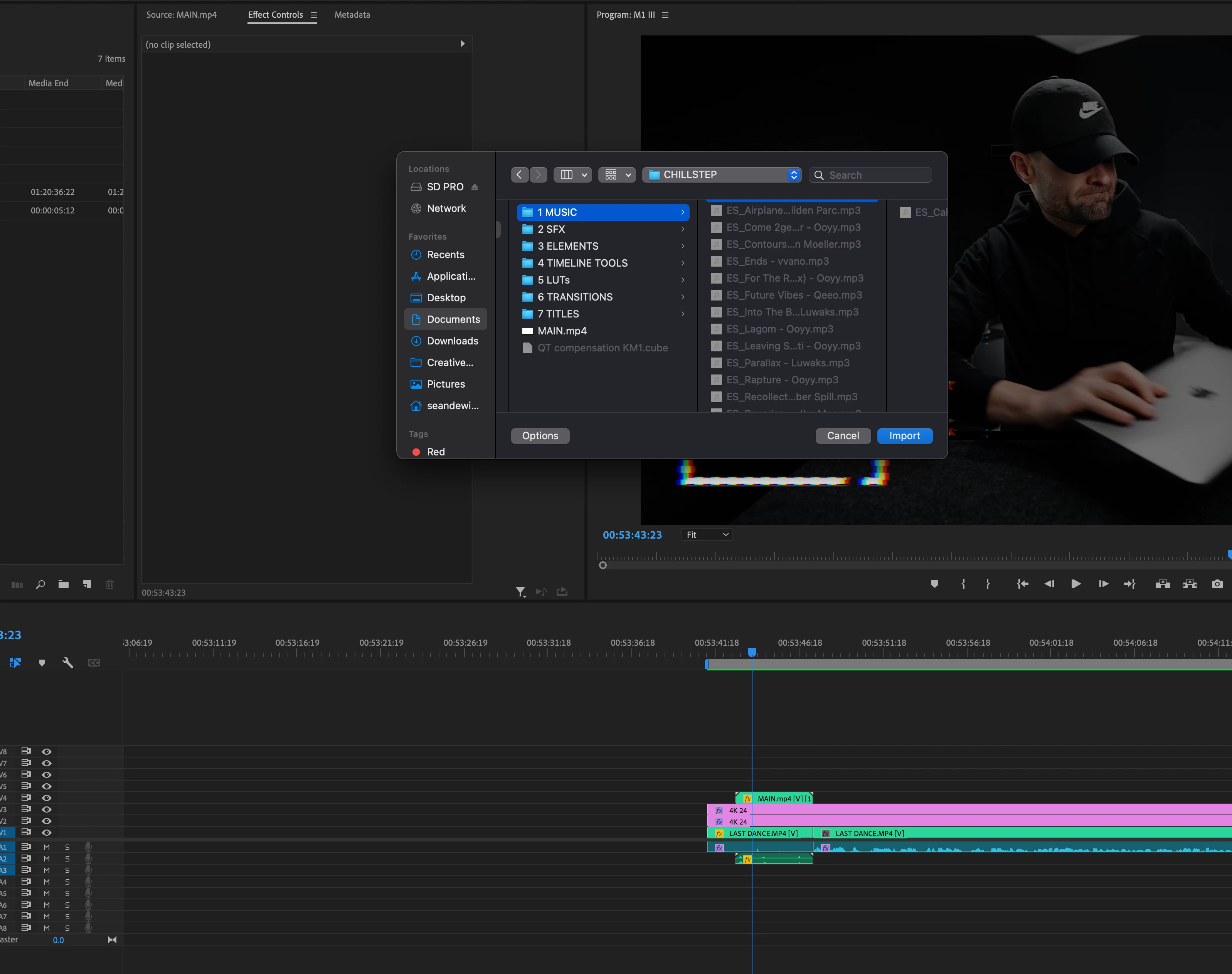Image resolution: width=1232 pixels, height=974 pixels.
Task: Click the Mark In bracket icon
Action: [x=963, y=584]
